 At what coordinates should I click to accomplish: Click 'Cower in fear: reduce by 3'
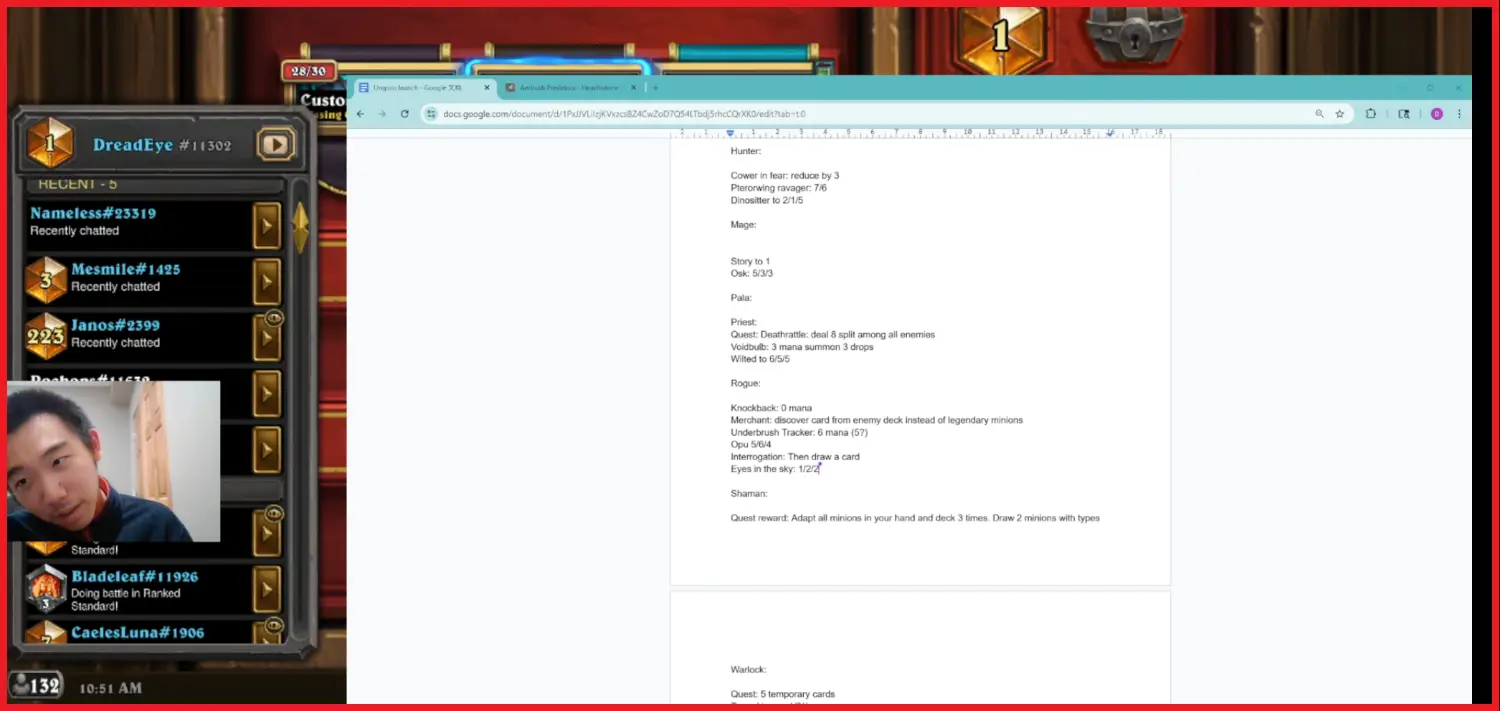pos(785,176)
